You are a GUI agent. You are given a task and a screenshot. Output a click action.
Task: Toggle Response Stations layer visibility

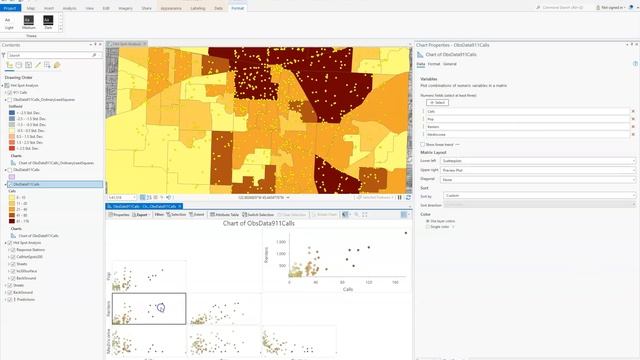[x=13, y=250]
